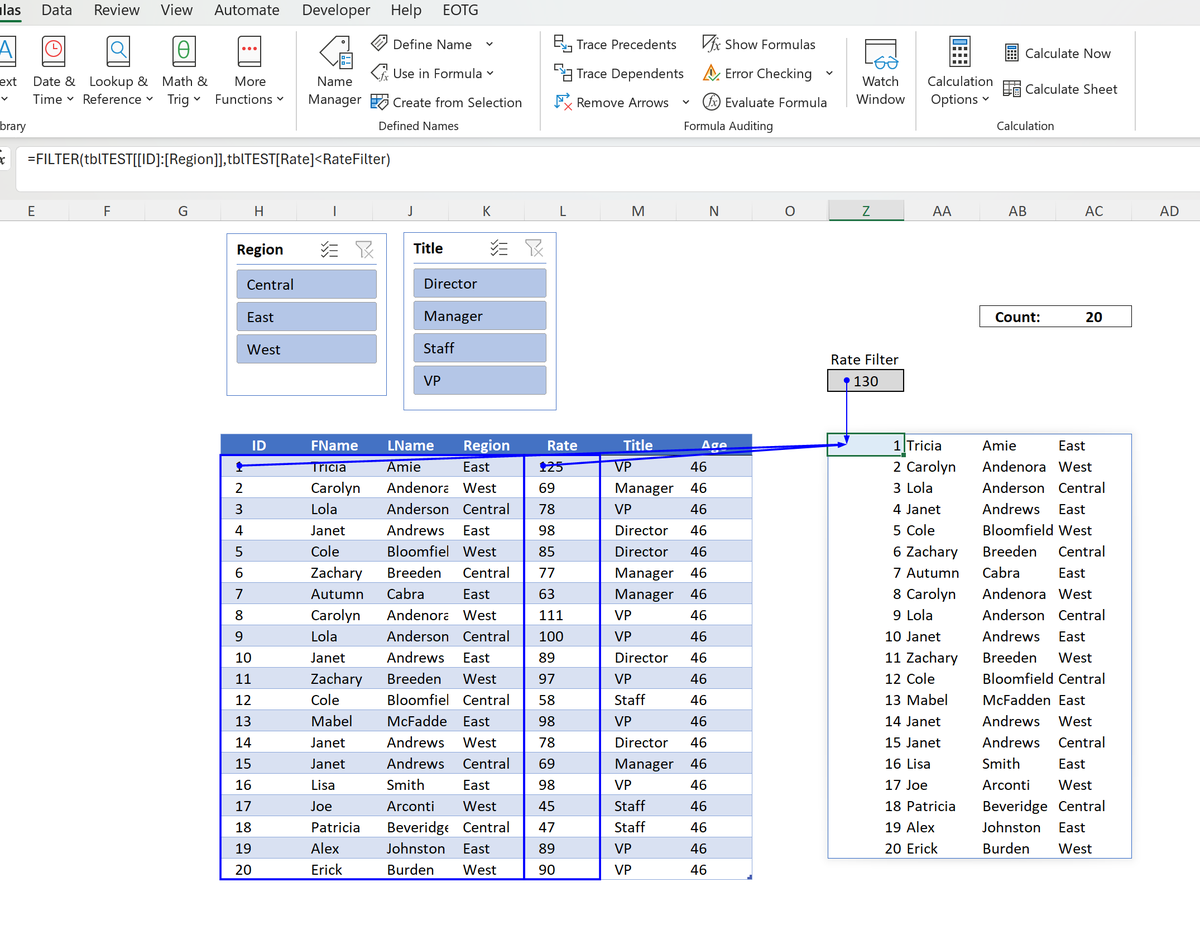Viewport: 1200px width, 949px height.
Task: Toggle Central in Region slicer
Action: pos(306,284)
